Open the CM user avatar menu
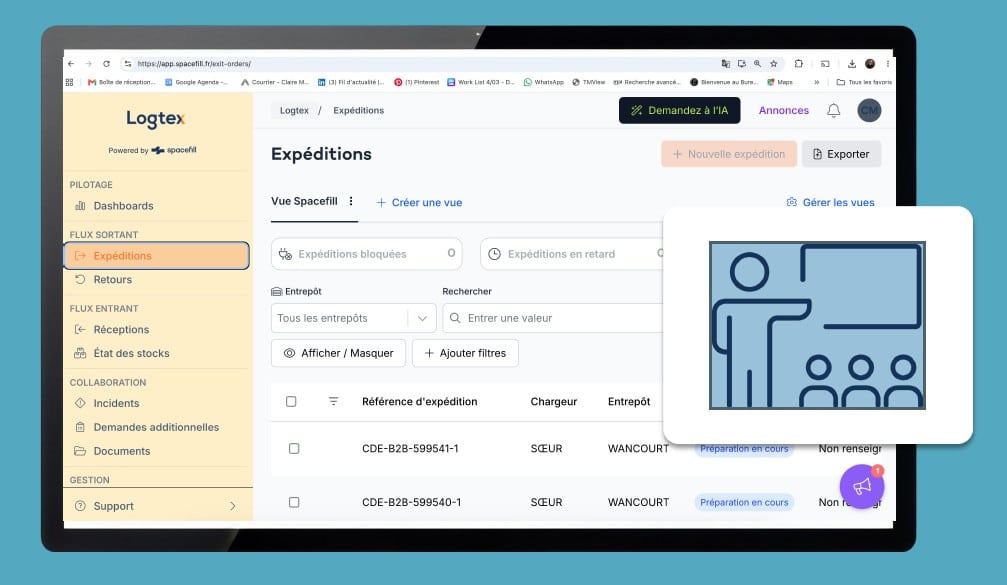This screenshot has width=1007, height=585. point(869,110)
